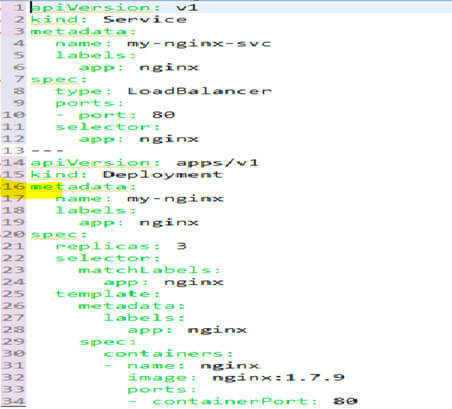Click line number 1 in the gutter
Image resolution: width=452 pixels, height=409 pixels.
[x=19, y=7]
